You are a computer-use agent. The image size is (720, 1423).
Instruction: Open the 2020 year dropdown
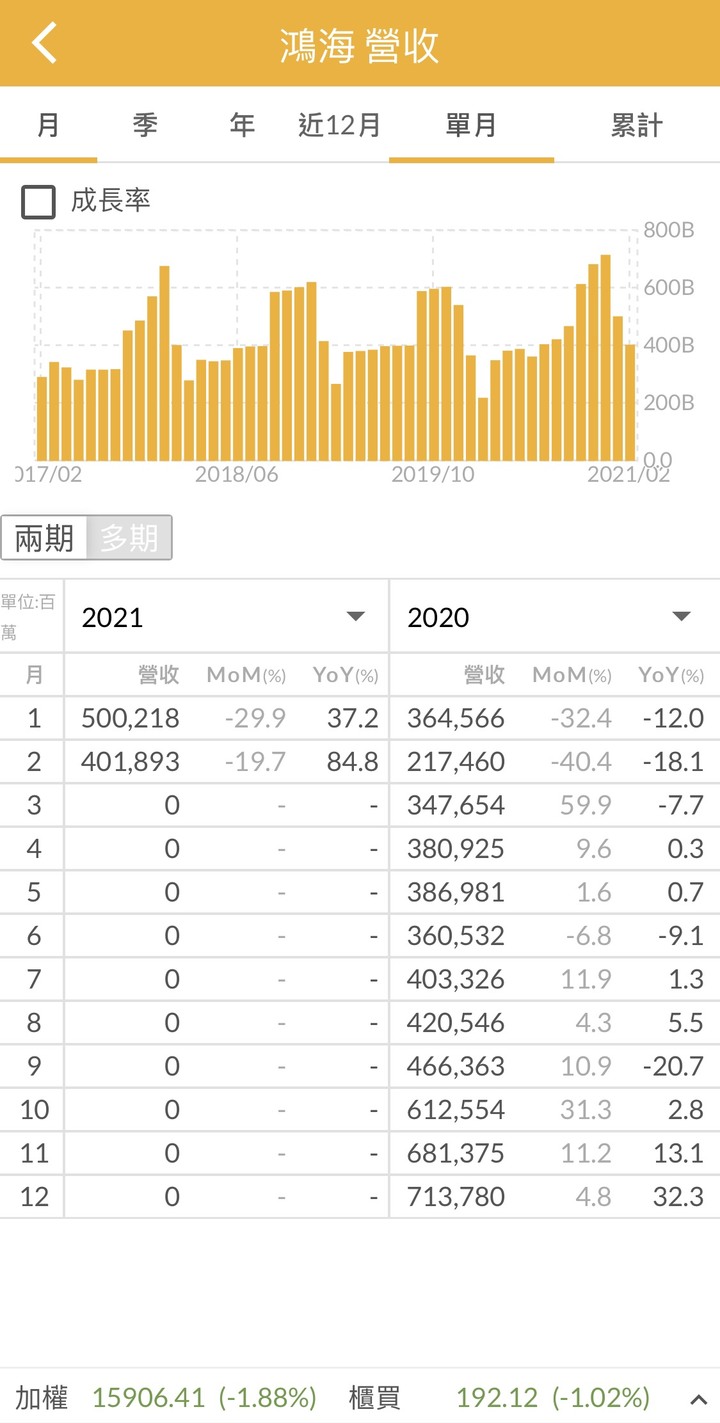(553, 617)
